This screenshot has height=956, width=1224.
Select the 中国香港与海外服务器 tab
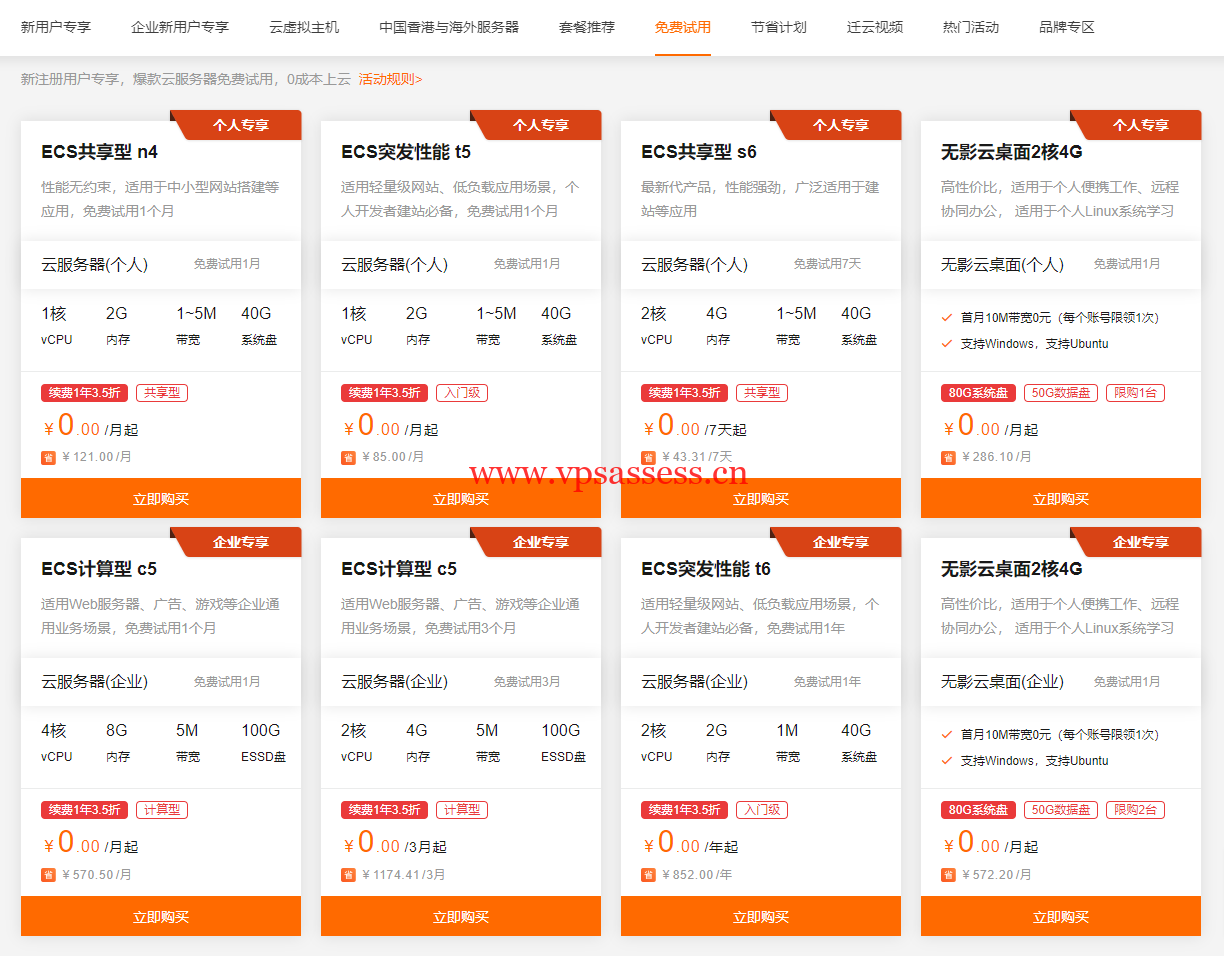click(449, 27)
